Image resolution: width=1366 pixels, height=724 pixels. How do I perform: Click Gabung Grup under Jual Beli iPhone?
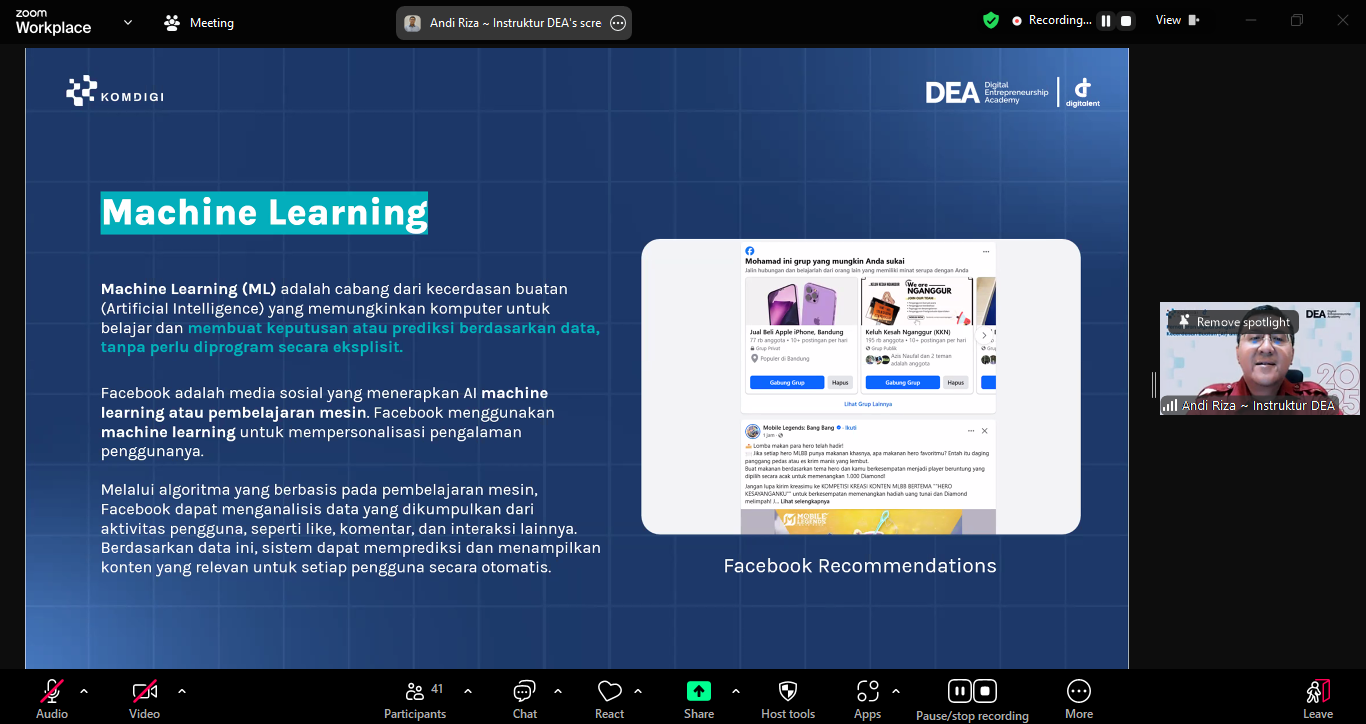click(787, 382)
